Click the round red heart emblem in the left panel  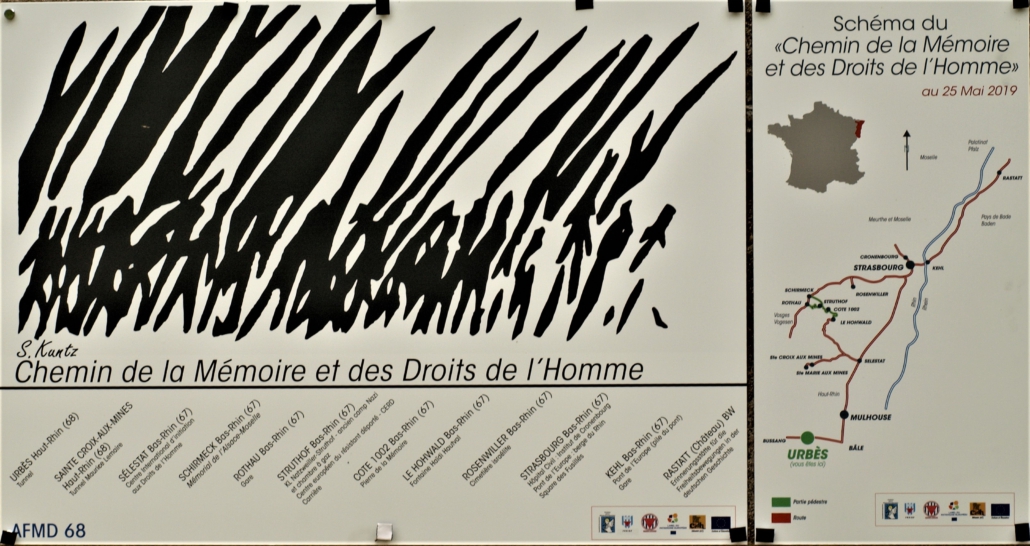click(650, 522)
